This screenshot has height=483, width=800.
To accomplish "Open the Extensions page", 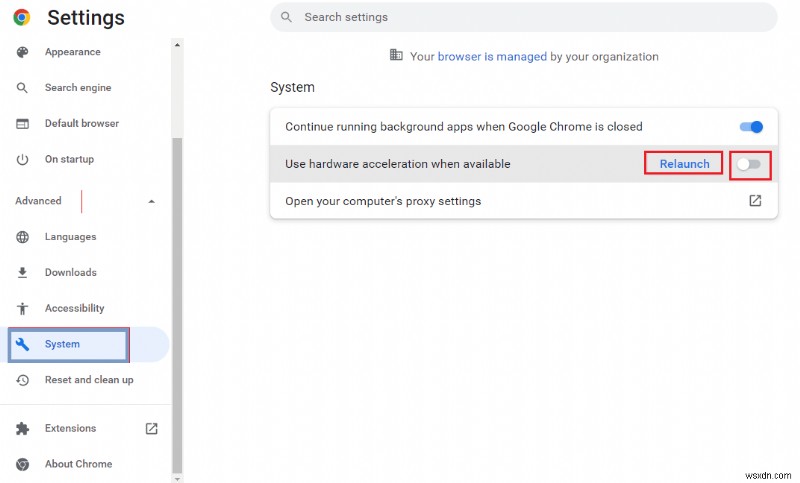I will coord(70,428).
